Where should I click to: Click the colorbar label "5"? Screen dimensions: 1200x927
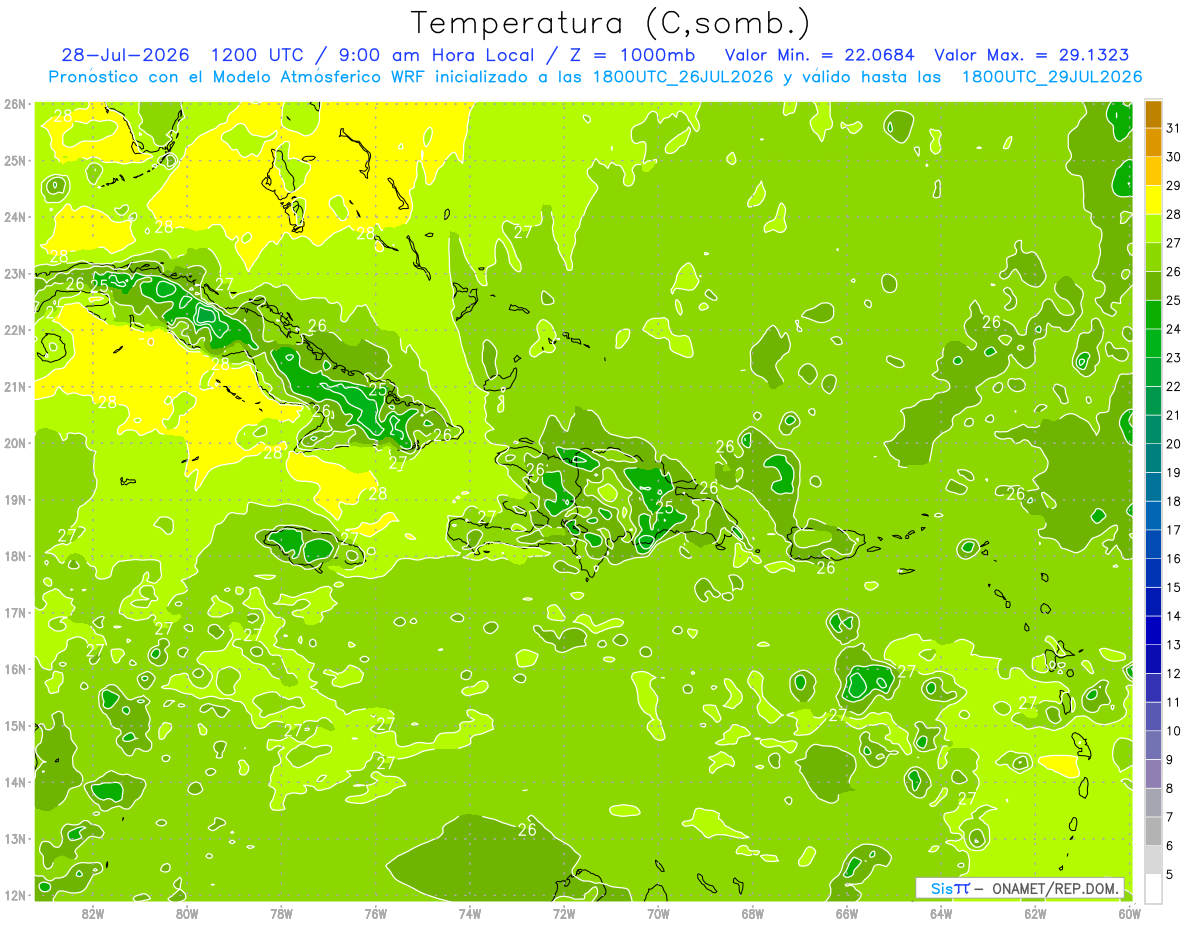[x=1170, y=874]
